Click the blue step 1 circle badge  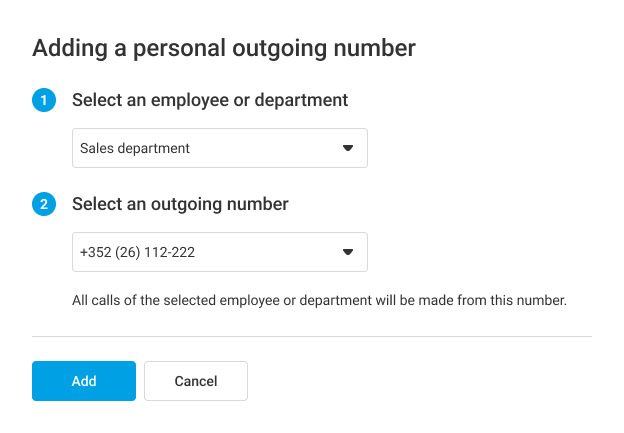pos(44,101)
